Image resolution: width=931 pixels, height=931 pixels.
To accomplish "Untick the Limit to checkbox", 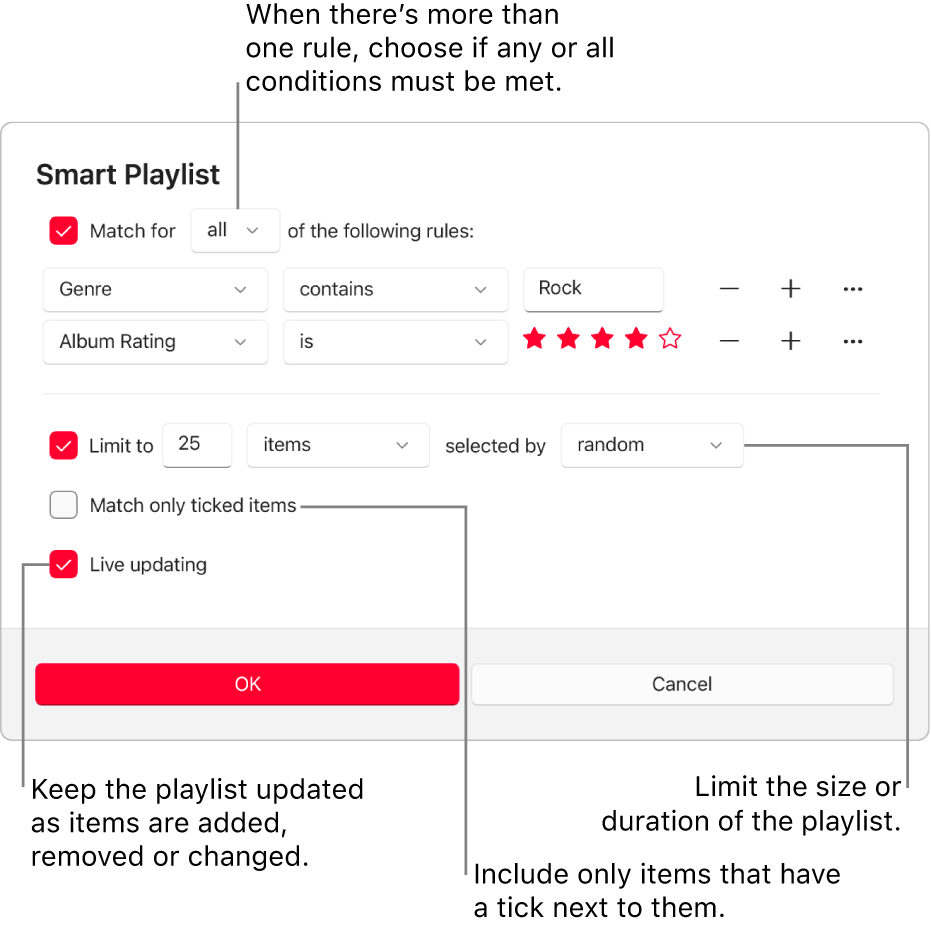I will (x=63, y=445).
